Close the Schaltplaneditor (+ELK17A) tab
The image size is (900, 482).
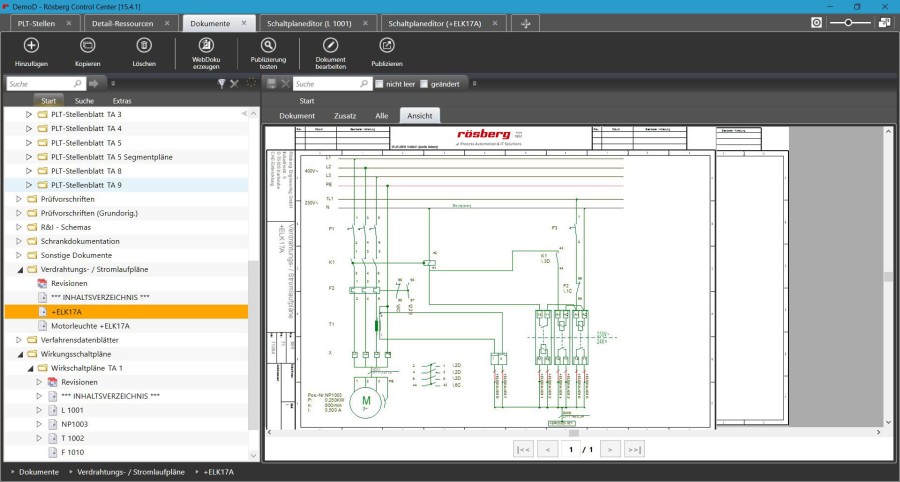click(495, 24)
